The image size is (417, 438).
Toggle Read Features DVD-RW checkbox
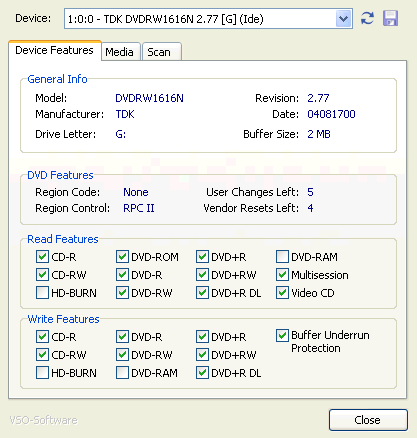[122, 293]
